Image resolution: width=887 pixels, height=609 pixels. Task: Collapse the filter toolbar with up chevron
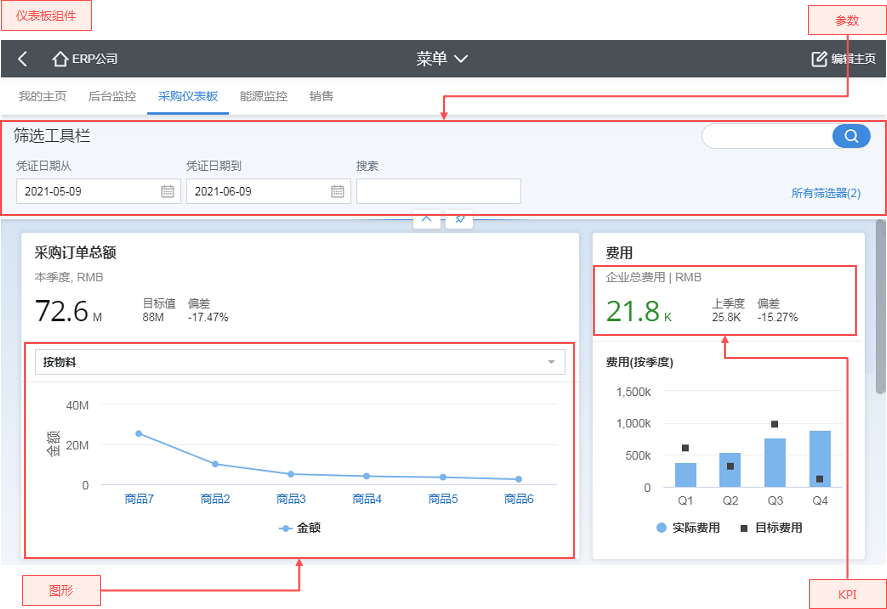[426, 218]
